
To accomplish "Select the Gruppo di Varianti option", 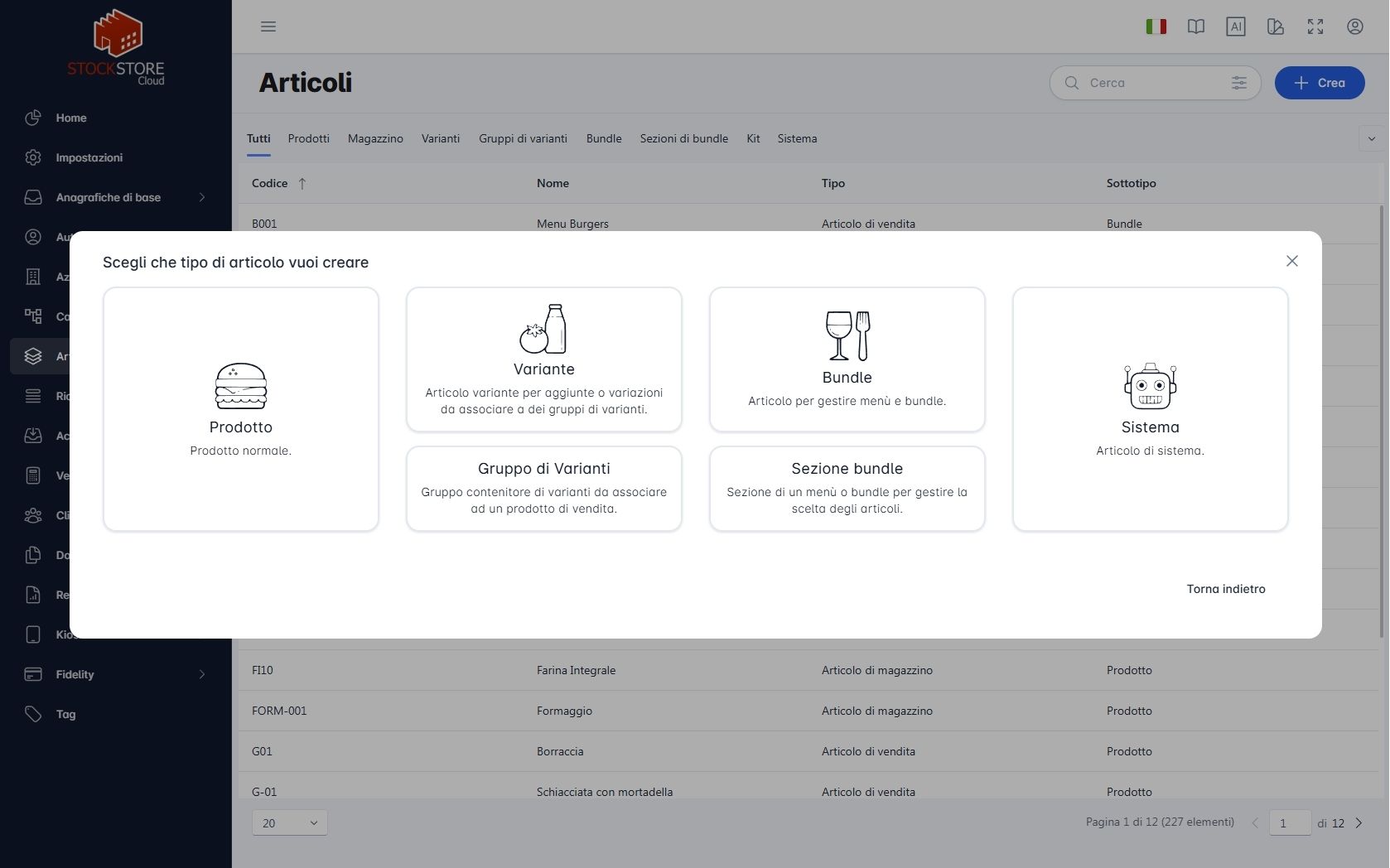I will [543, 489].
